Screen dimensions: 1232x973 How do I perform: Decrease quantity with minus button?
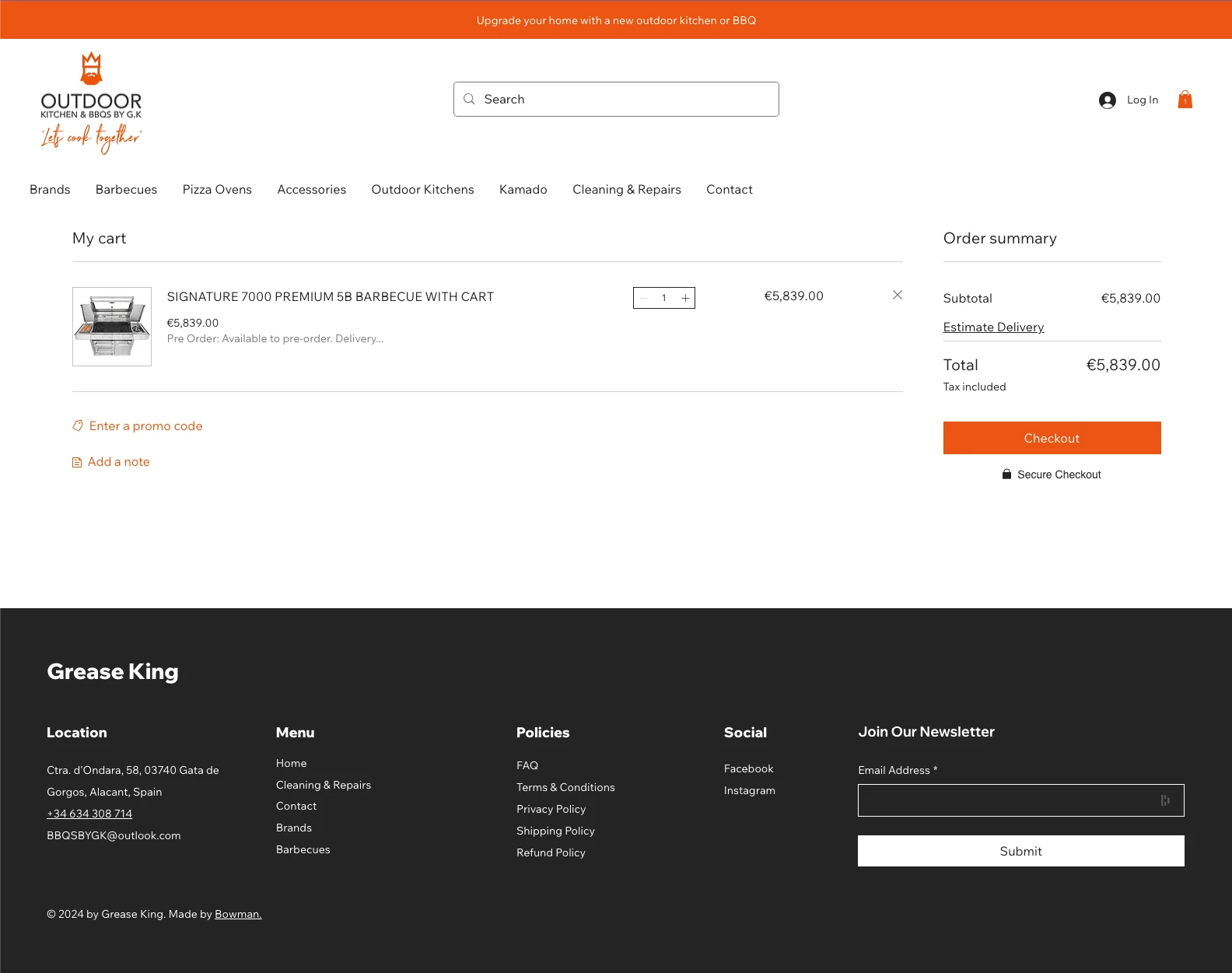(643, 298)
